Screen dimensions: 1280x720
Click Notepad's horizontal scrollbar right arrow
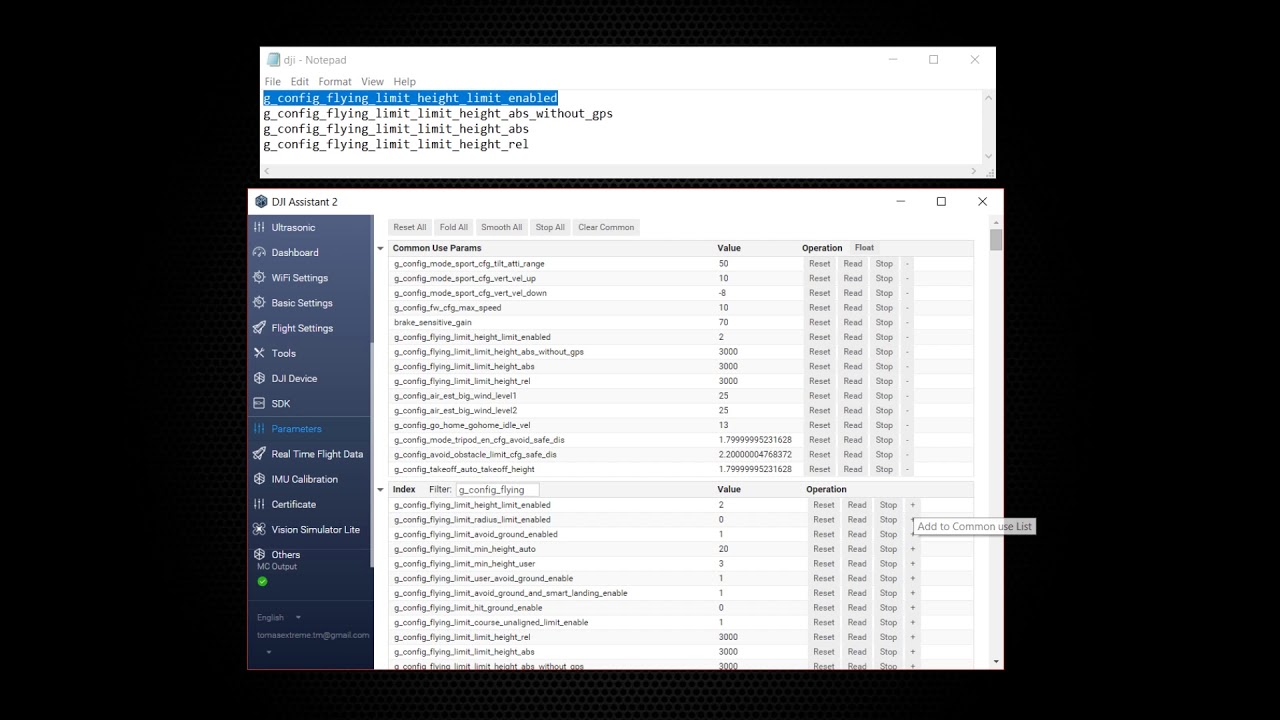click(x=973, y=171)
